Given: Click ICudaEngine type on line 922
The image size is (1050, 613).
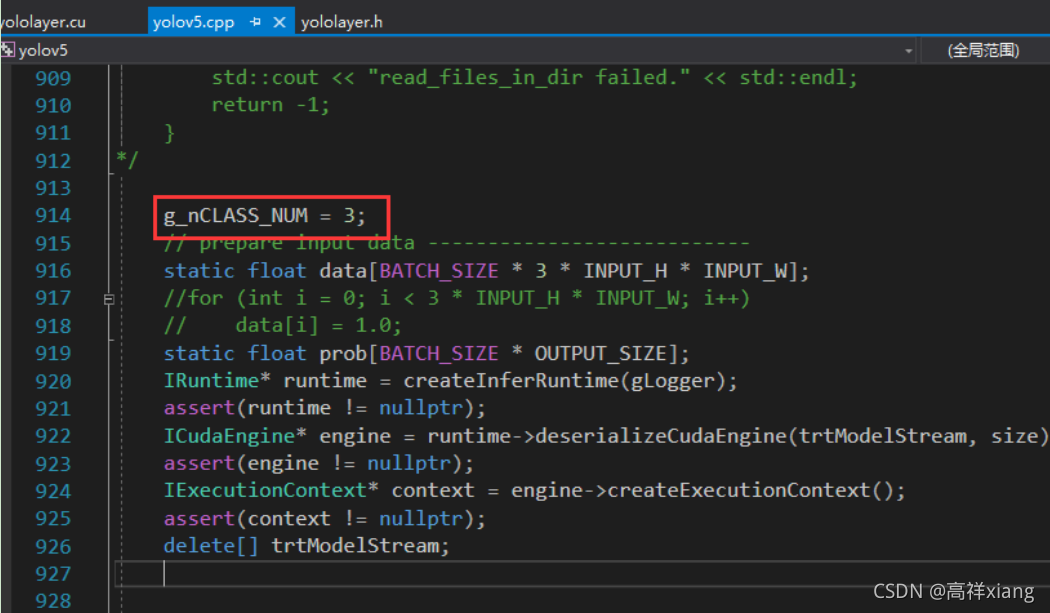Looking at the screenshot, I should 229,436.
